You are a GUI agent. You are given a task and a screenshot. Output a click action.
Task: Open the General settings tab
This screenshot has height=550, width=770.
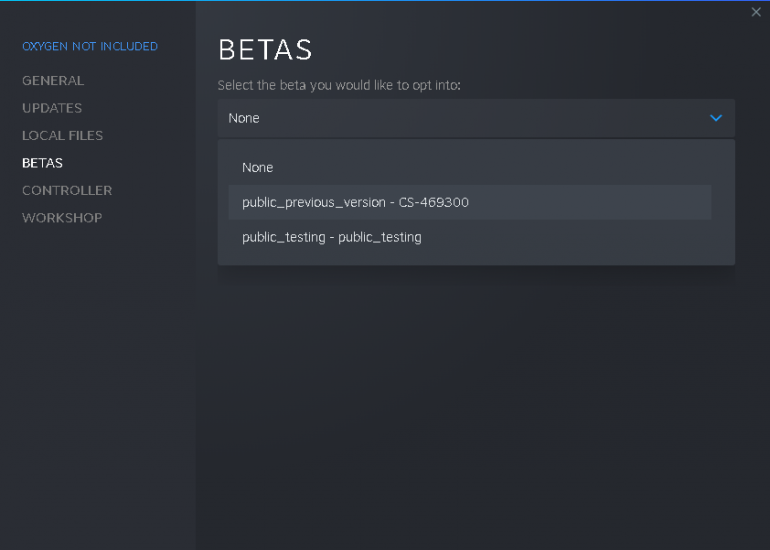pyautogui.click(x=53, y=81)
